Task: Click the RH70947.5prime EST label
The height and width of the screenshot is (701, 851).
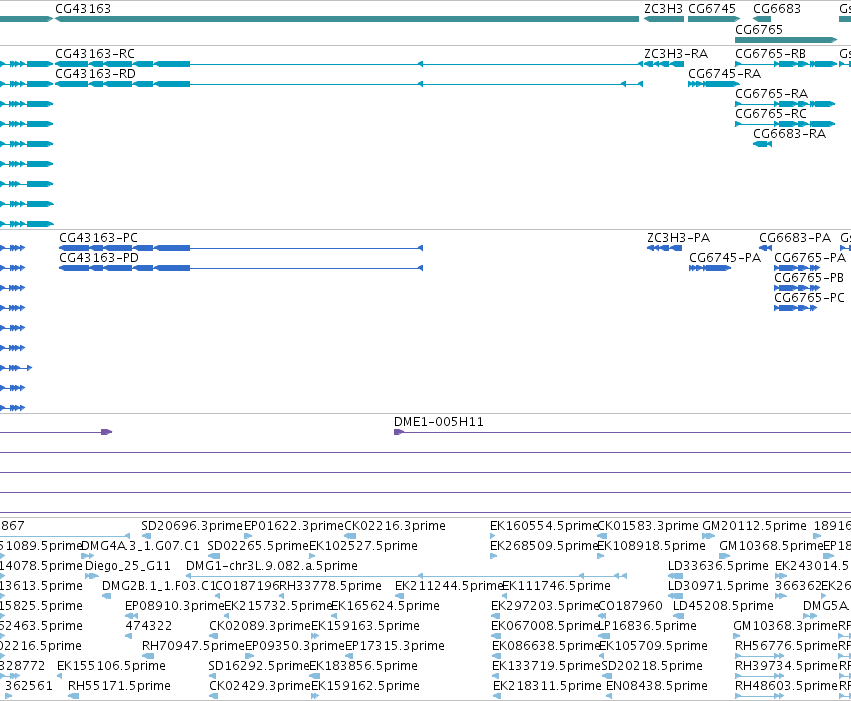Action: [x=194, y=646]
